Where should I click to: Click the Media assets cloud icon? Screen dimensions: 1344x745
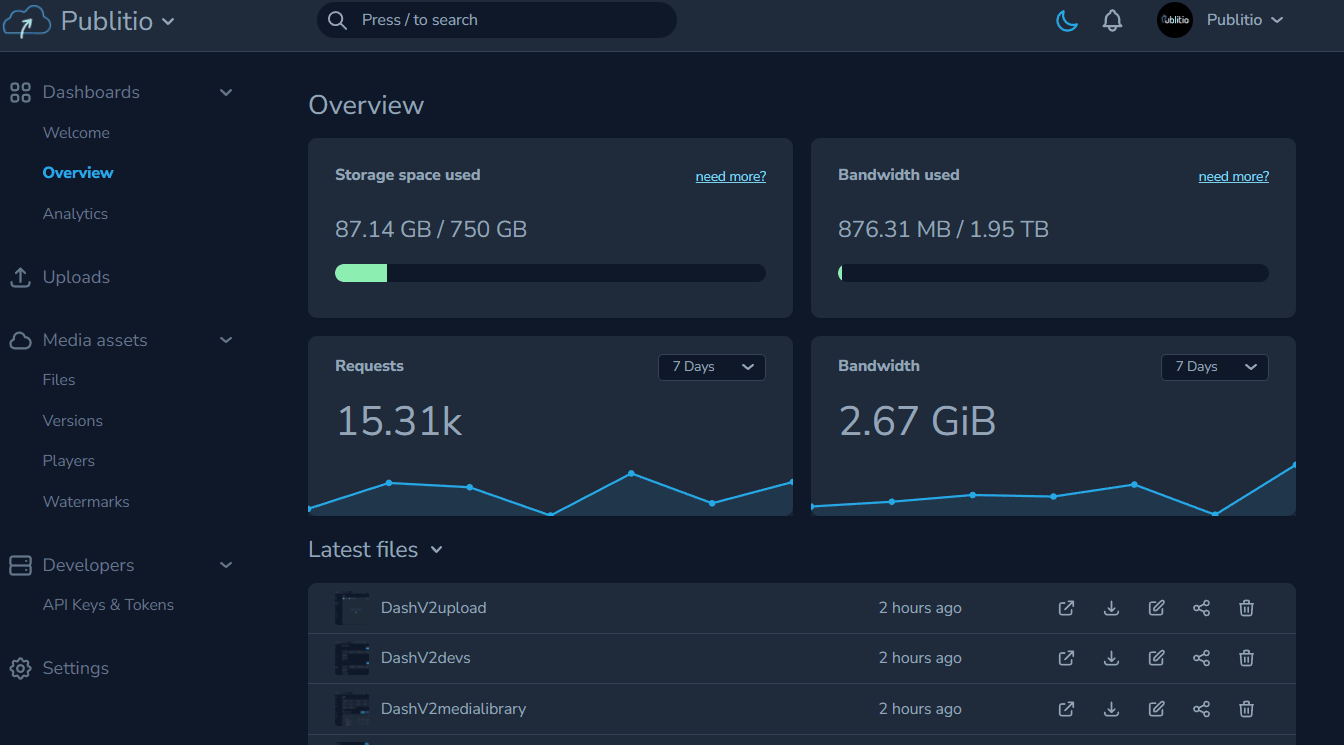[x=20, y=340]
